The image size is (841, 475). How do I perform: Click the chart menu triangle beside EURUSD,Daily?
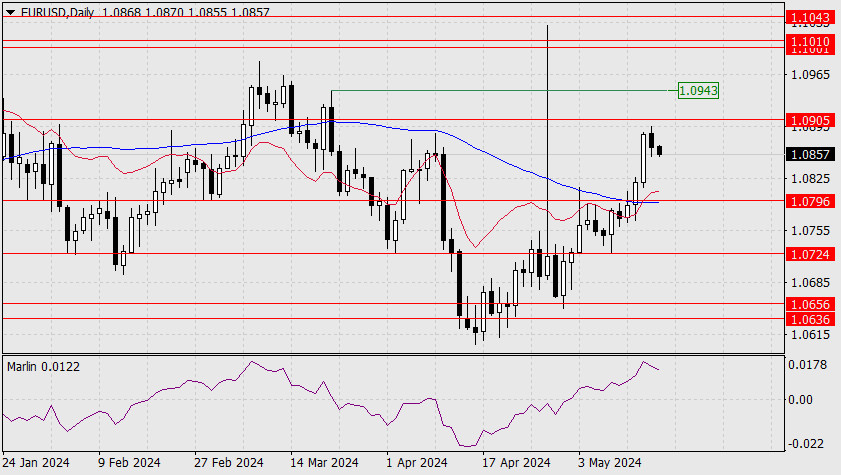pyautogui.click(x=10, y=12)
